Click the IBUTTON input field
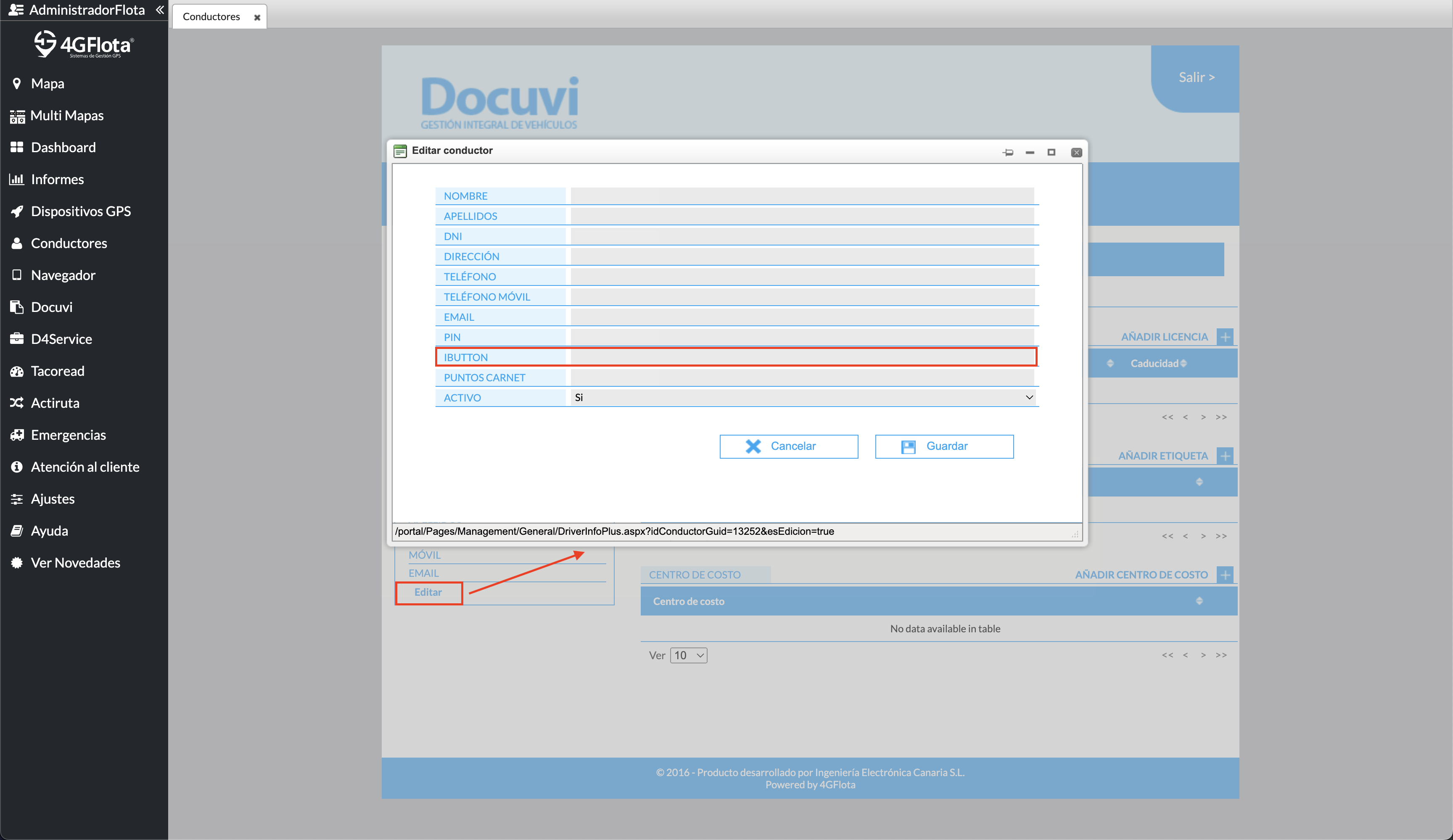This screenshot has width=1453, height=840. coord(802,357)
